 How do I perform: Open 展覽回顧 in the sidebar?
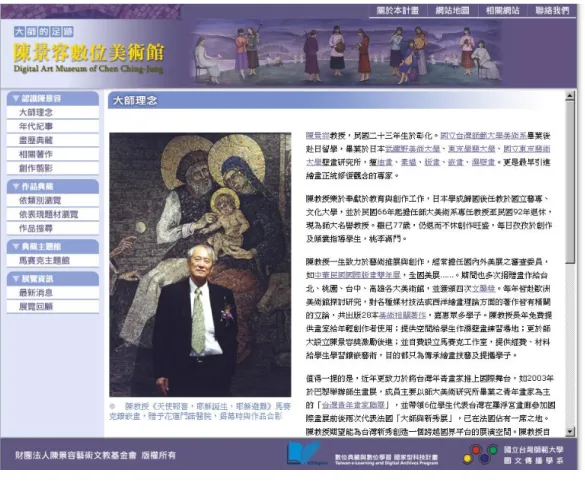53,307
